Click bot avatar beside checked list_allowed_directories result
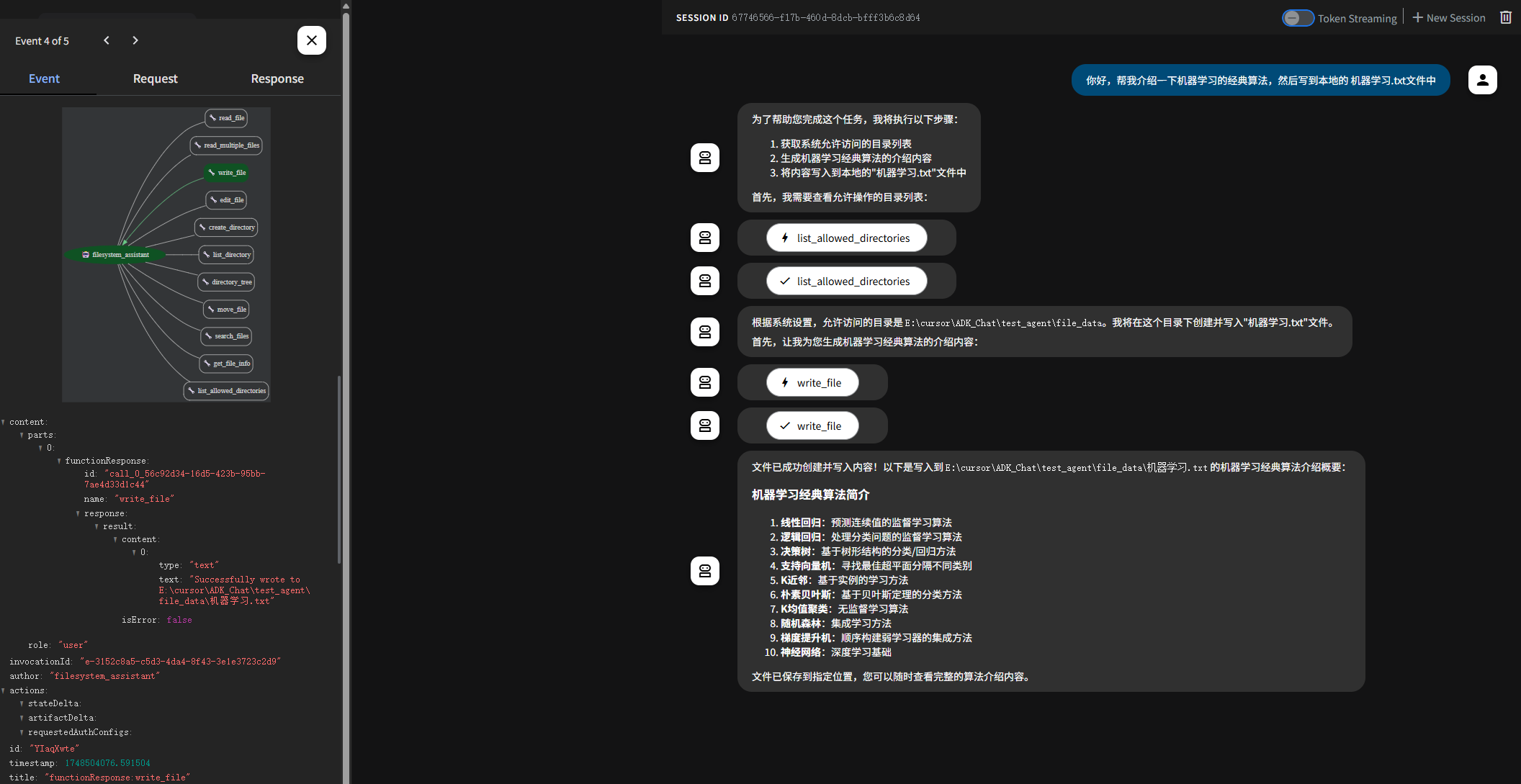Screen dimensions: 1521x784 [x=705, y=281]
